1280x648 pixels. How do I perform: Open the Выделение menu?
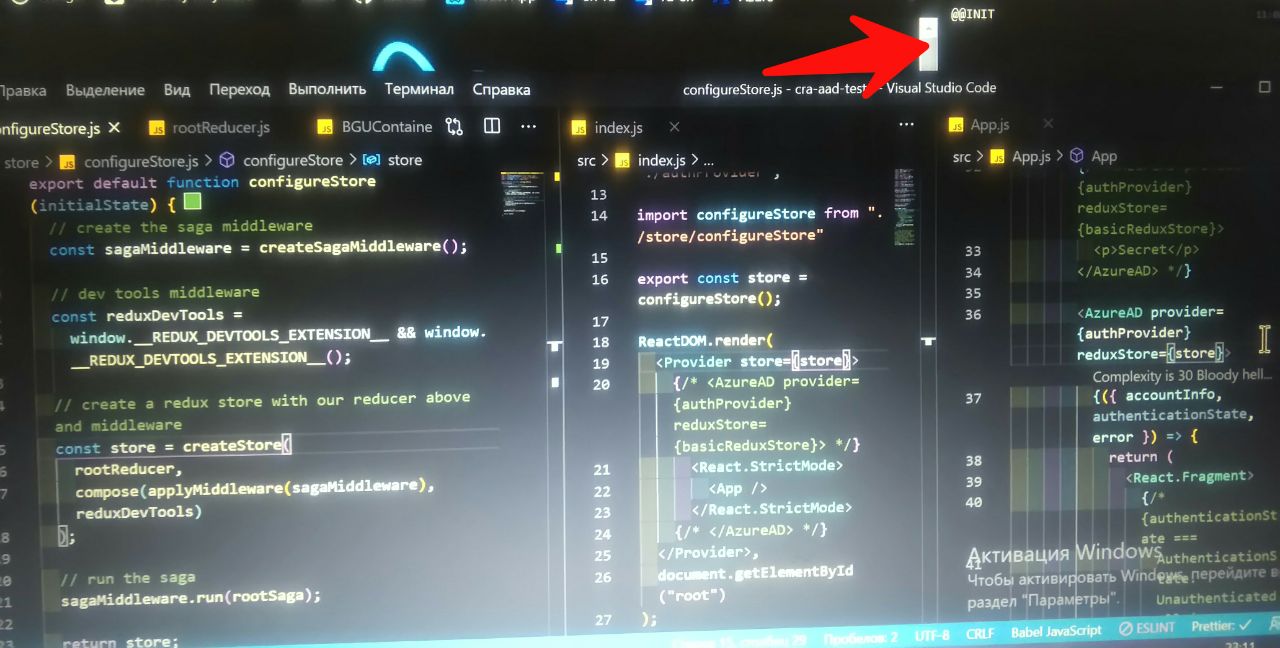tap(105, 90)
